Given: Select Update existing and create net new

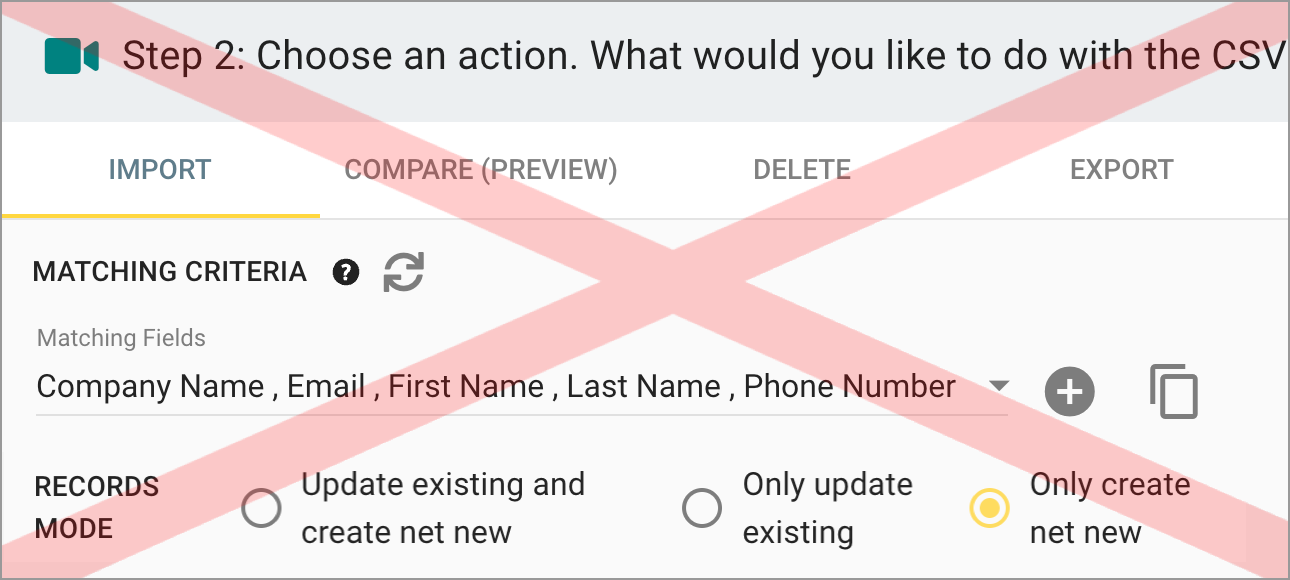Looking at the screenshot, I should (x=262, y=508).
